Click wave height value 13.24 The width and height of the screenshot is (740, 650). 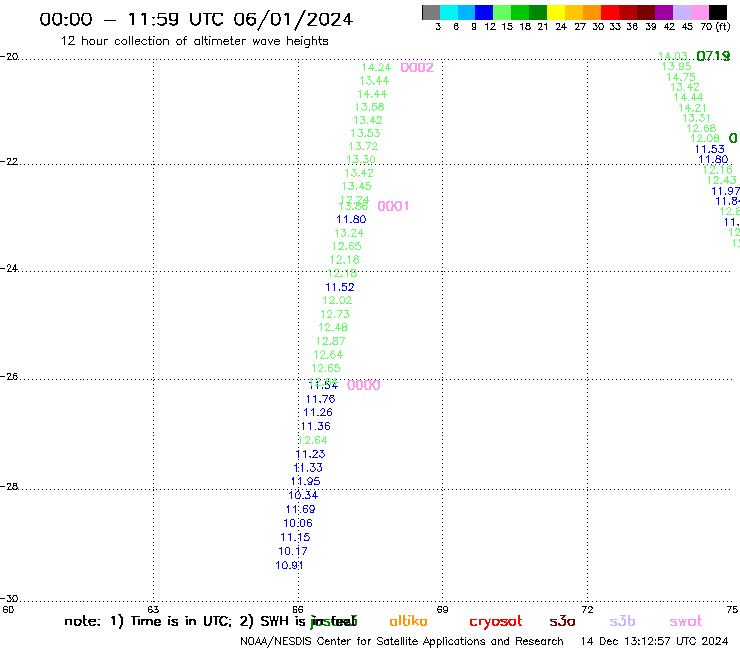tap(349, 233)
